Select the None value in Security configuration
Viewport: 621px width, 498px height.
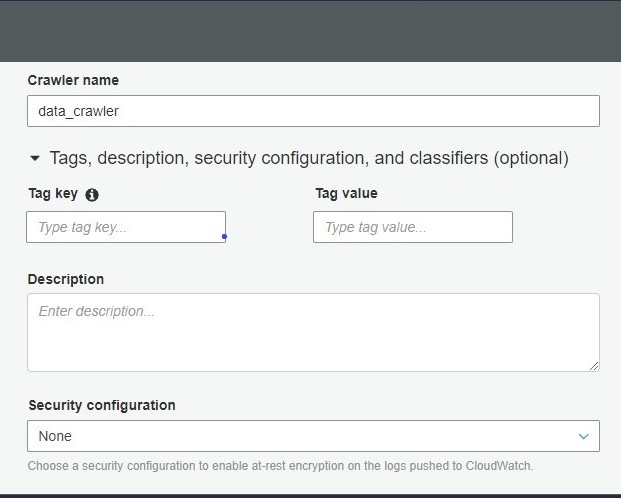click(x=55, y=436)
